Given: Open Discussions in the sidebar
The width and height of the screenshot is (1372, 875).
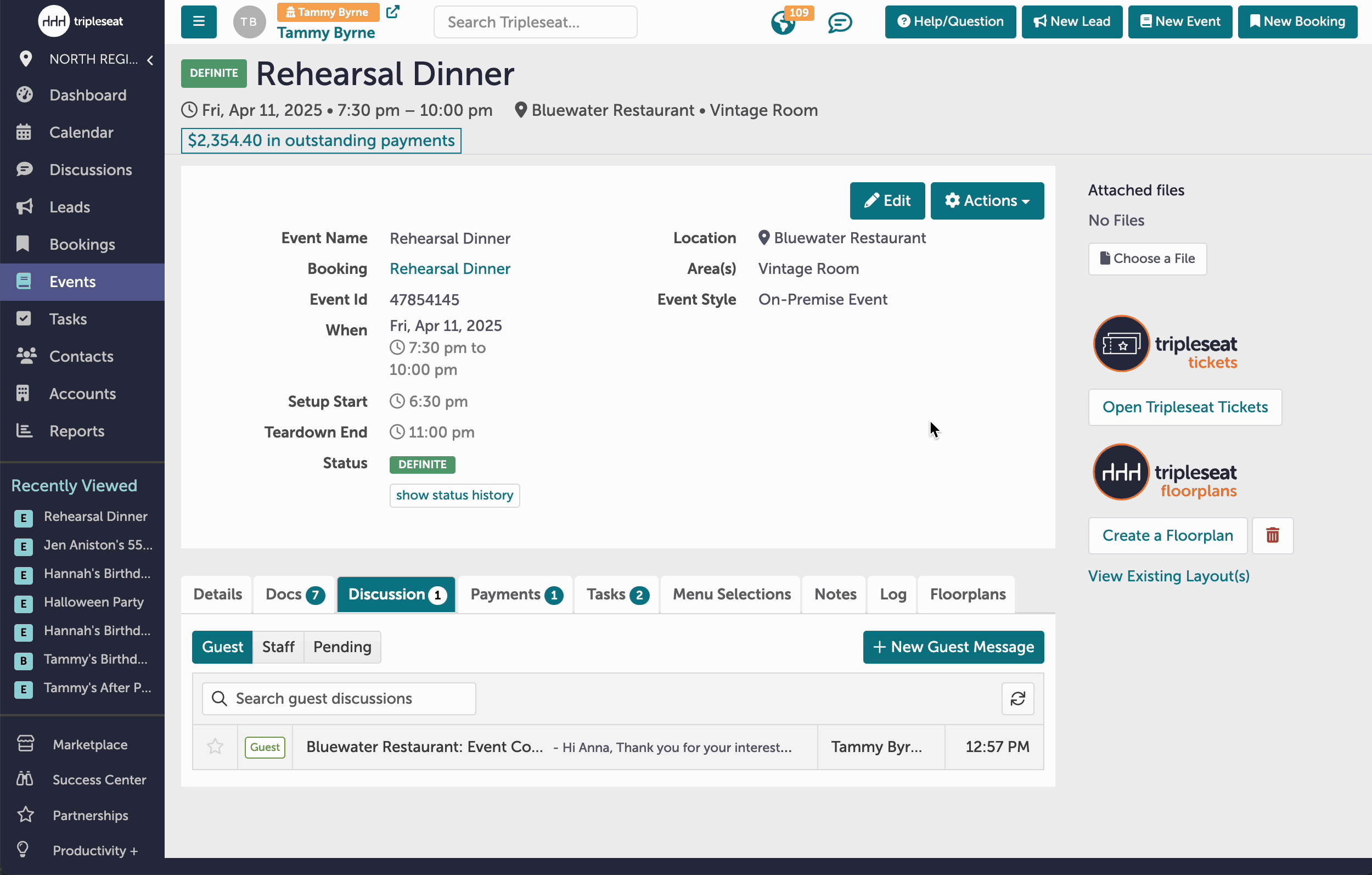Looking at the screenshot, I should tap(82, 169).
